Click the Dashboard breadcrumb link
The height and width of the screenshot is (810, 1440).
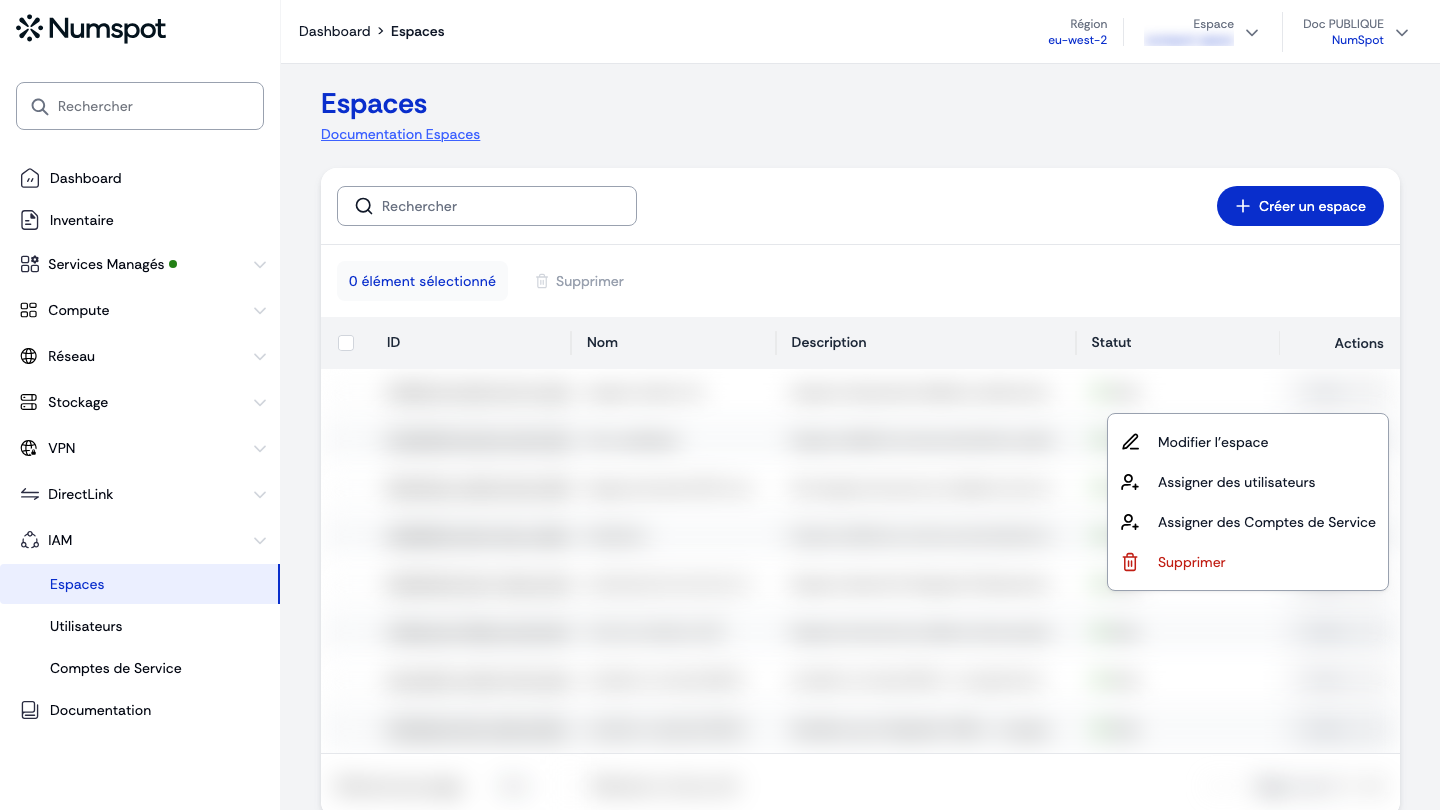(x=335, y=31)
